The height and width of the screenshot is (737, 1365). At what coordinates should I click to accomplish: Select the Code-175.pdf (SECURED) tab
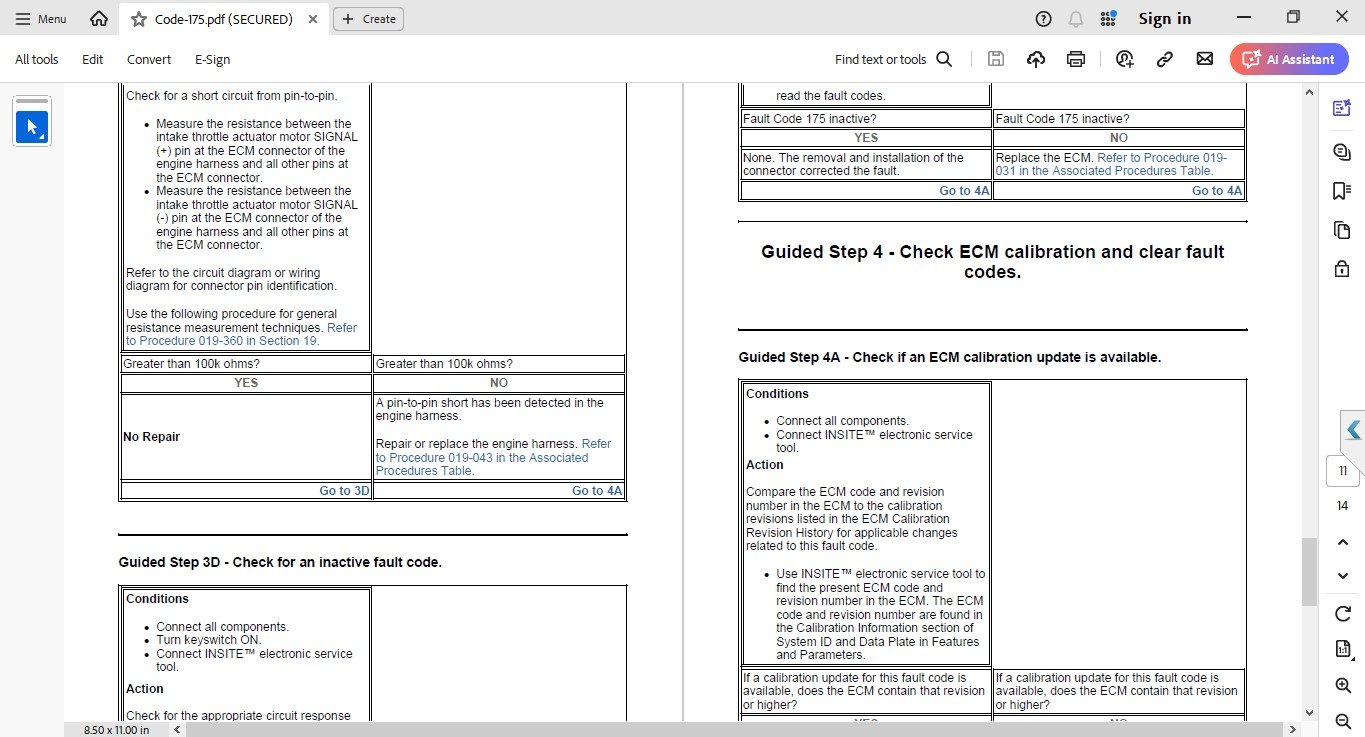click(222, 19)
